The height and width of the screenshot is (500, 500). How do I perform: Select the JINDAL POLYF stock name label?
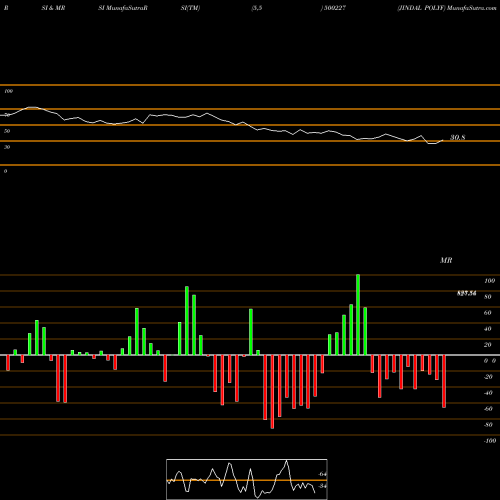(x=421, y=8)
